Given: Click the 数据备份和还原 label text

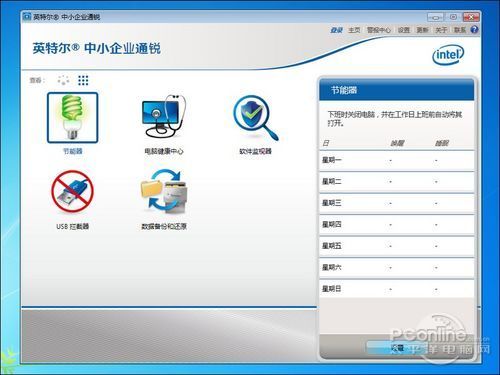Looking at the screenshot, I should 164,226.
